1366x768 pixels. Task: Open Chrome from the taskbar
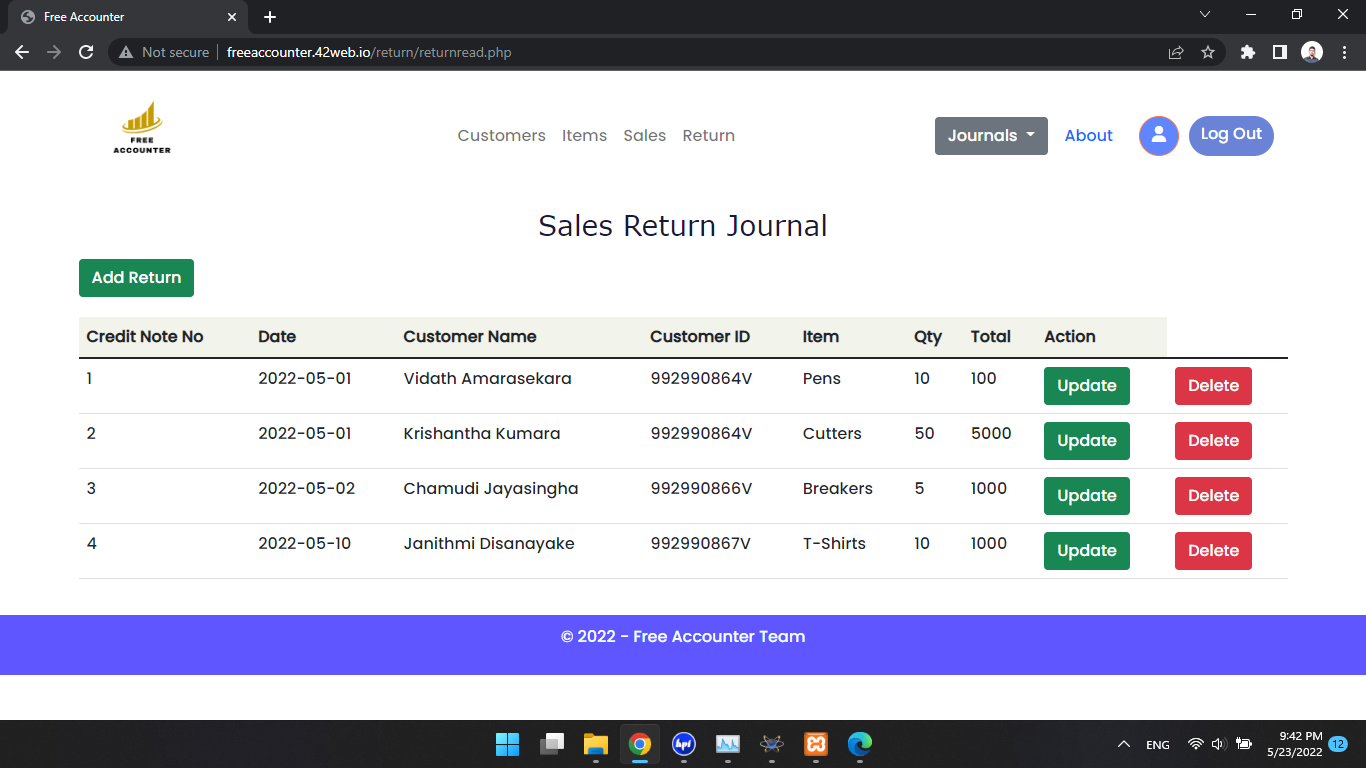(640, 744)
